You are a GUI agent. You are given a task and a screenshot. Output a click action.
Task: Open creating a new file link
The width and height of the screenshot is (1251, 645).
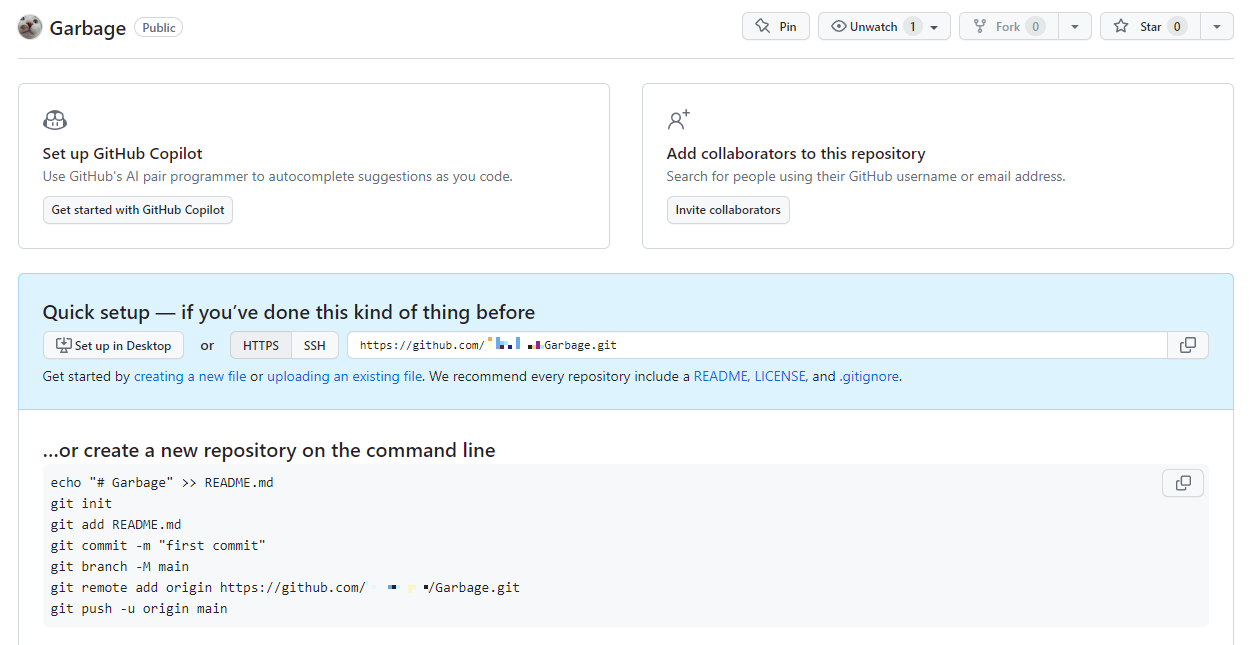(190, 377)
